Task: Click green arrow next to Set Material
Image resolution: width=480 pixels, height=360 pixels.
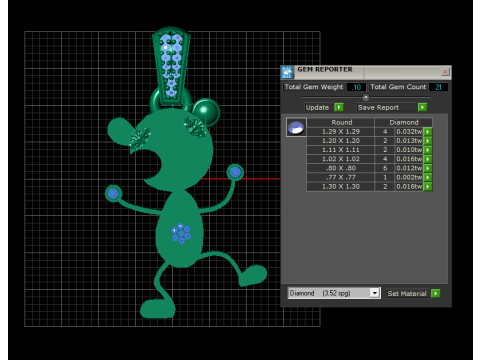Action: [435, 293]
